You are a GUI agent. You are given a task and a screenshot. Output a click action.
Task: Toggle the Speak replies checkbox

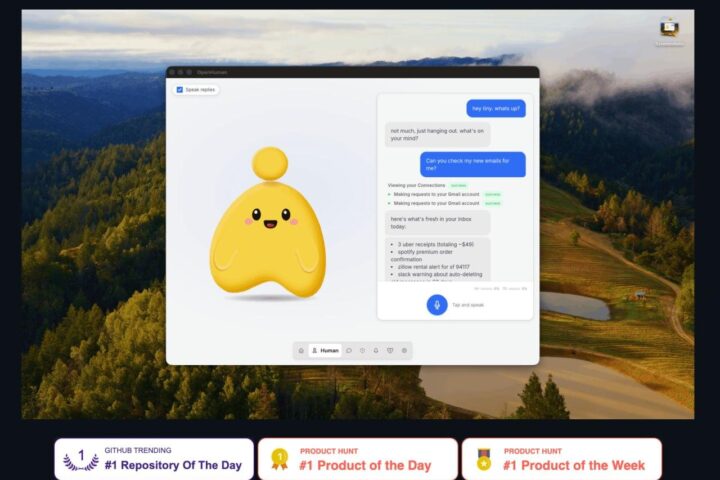(x=180, y=90)
